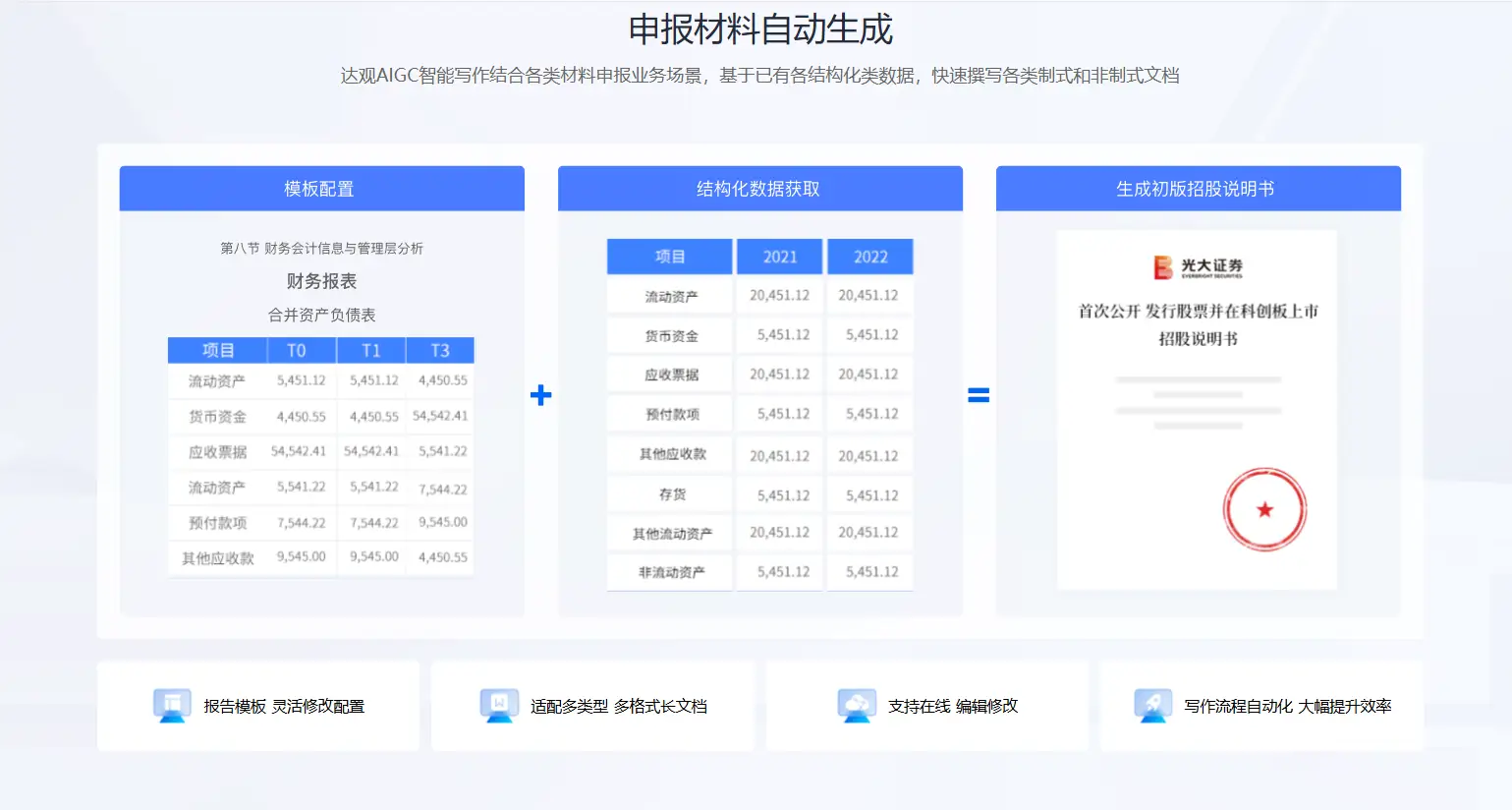Click the 2022 column header

pos(870,257)
